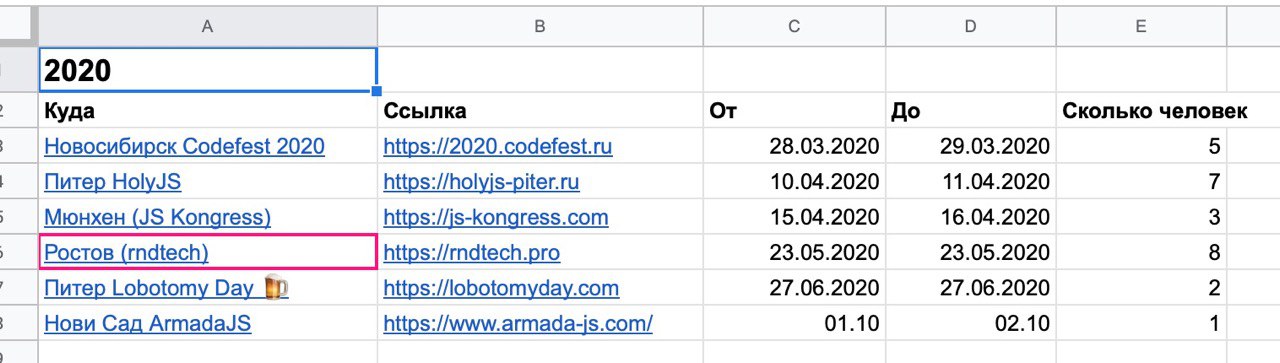
Task: Open the Новосибирск Codefest 2020 link
Action: point(184,146)
